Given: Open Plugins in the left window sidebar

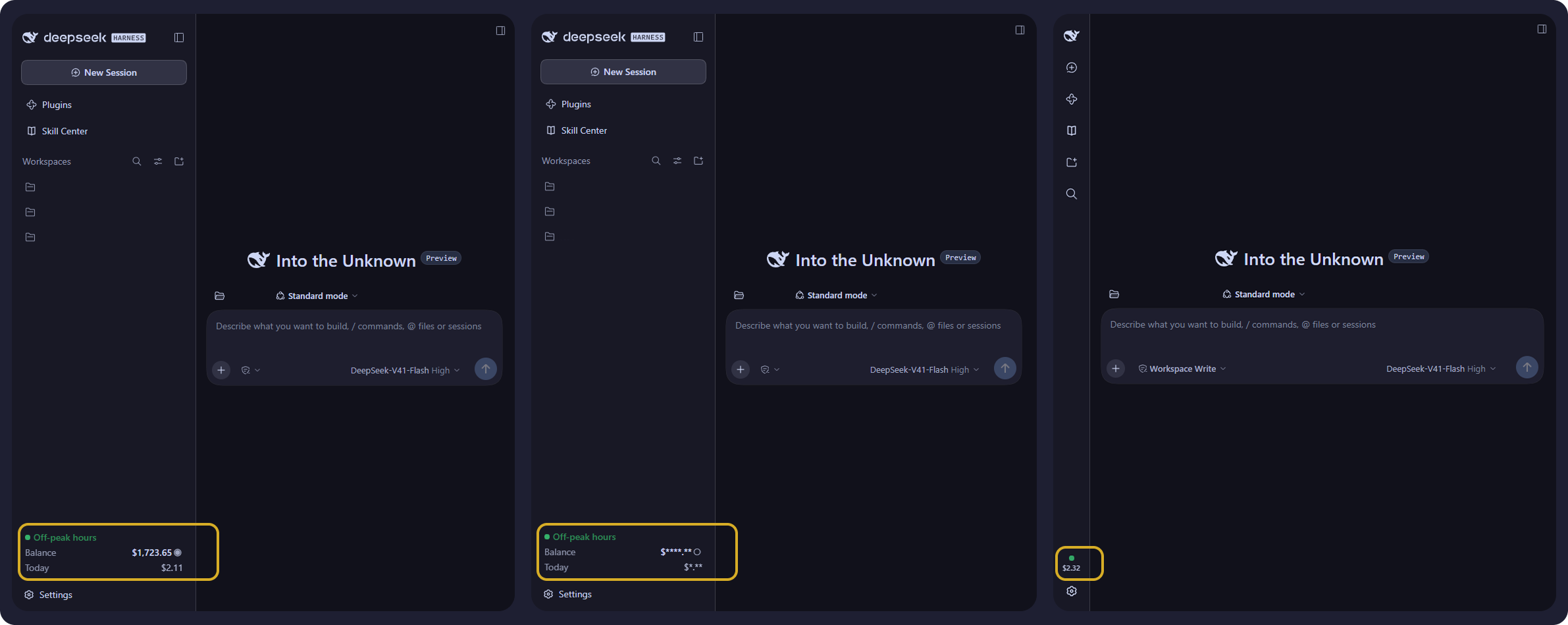Looking at the screenshot, I should [49, 105].
